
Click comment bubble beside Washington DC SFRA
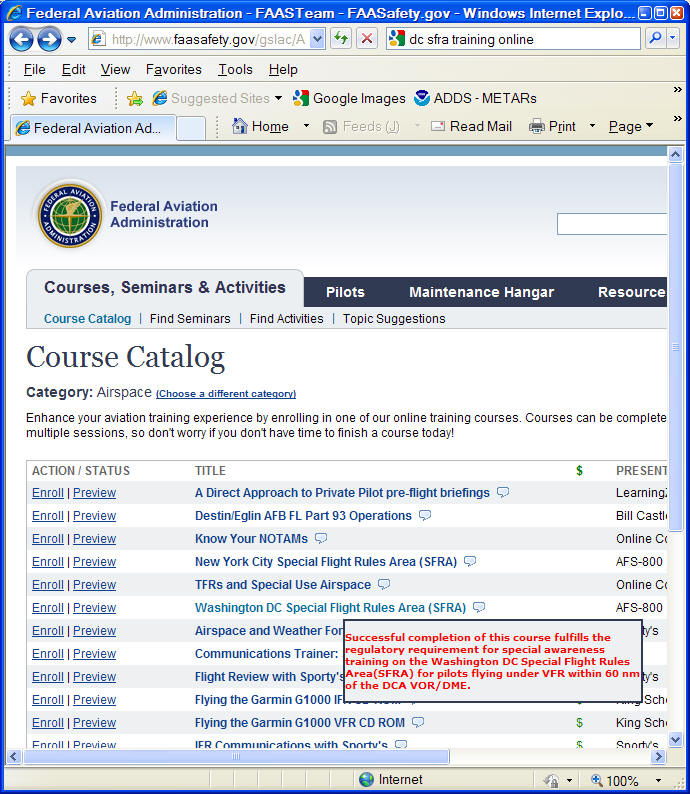pos(479,607)
